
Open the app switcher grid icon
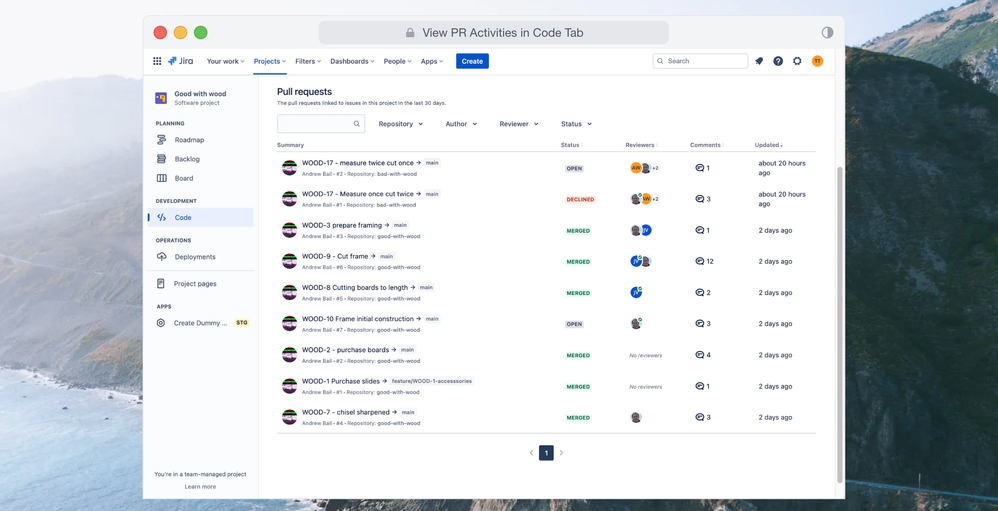157,61
